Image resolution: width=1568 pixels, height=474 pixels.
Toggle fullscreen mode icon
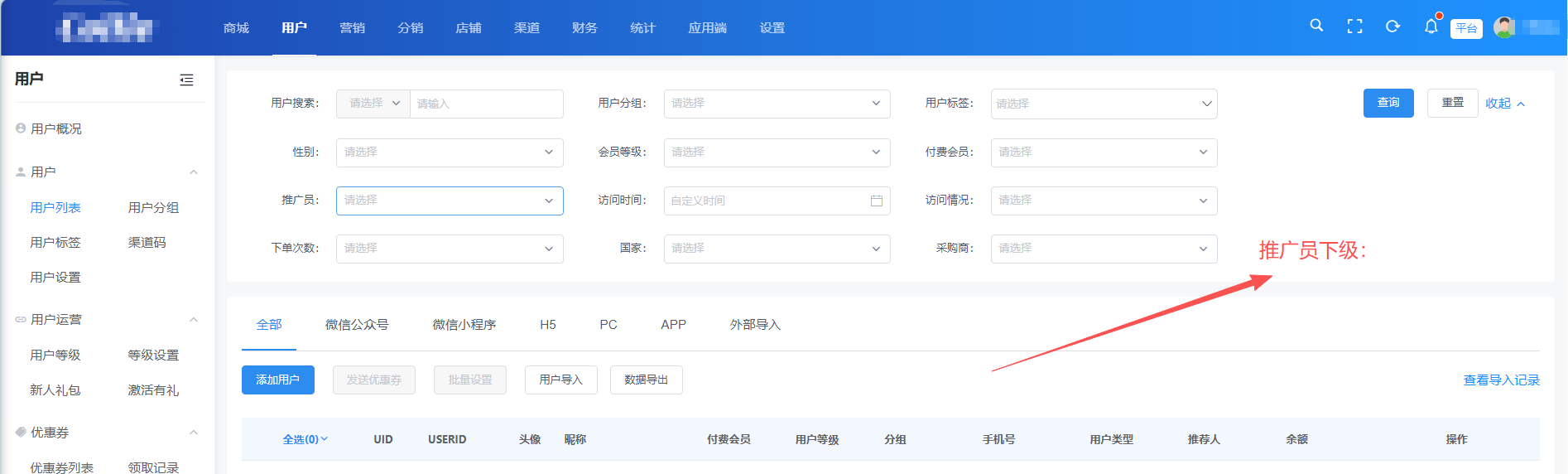click(x=1354, y=27)
